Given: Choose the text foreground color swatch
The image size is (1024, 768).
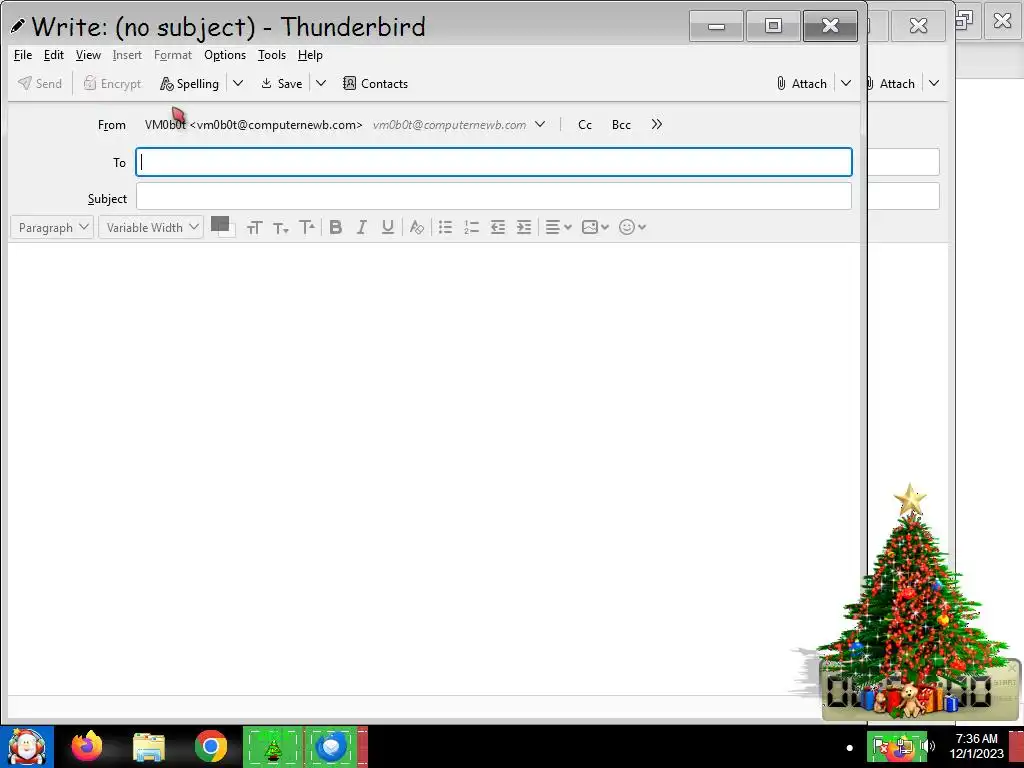Looking at the screenshot, I should coord(218,223).
